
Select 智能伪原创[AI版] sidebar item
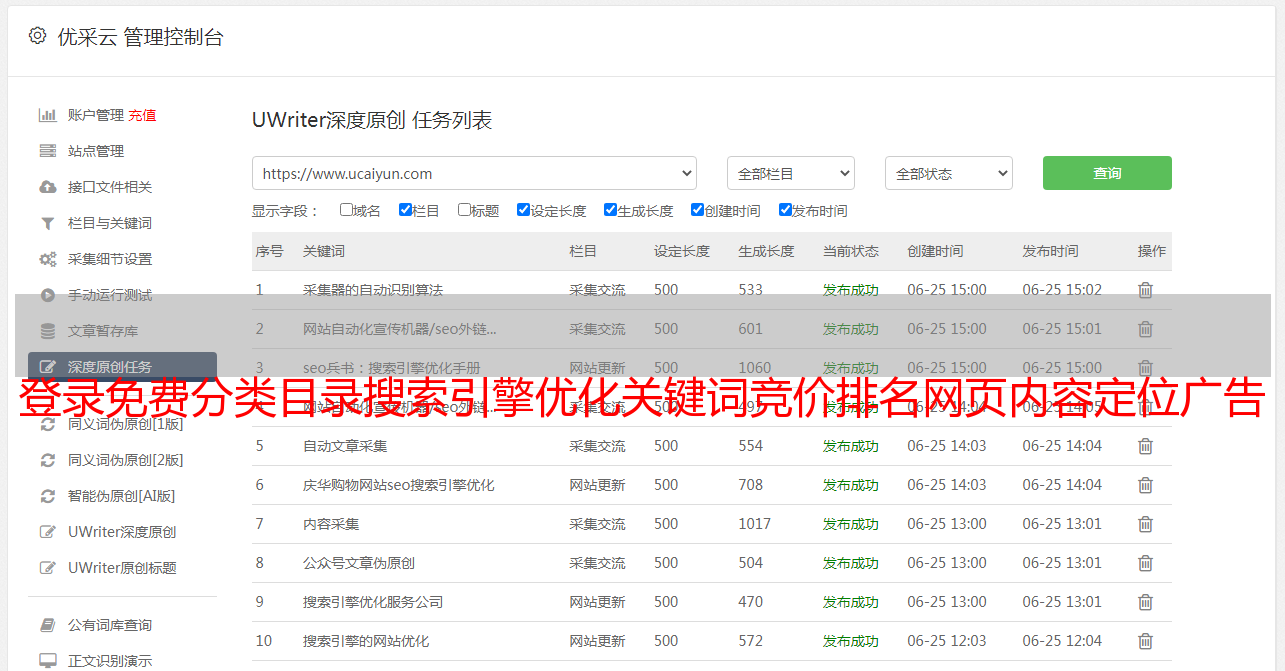[x=121, y=496]
